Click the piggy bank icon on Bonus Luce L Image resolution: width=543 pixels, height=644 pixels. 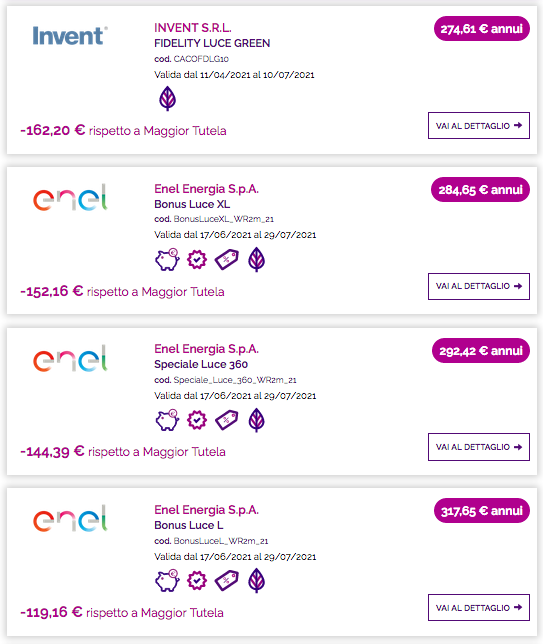pos(167,581)
